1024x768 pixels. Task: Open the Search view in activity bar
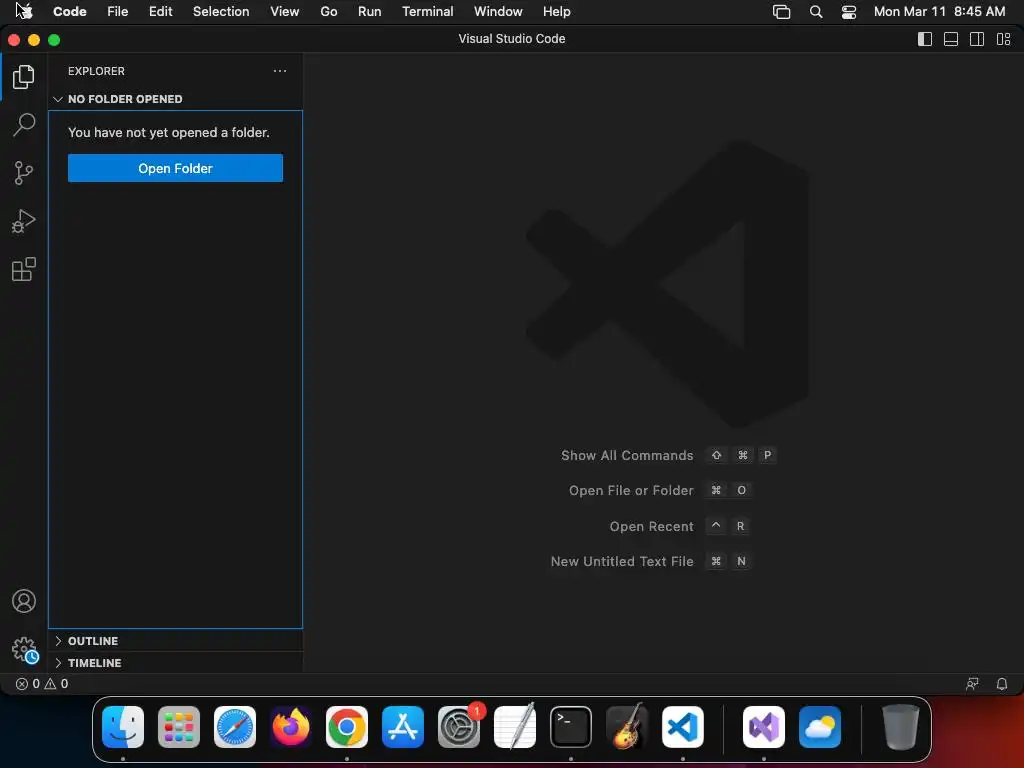[24, 125]
